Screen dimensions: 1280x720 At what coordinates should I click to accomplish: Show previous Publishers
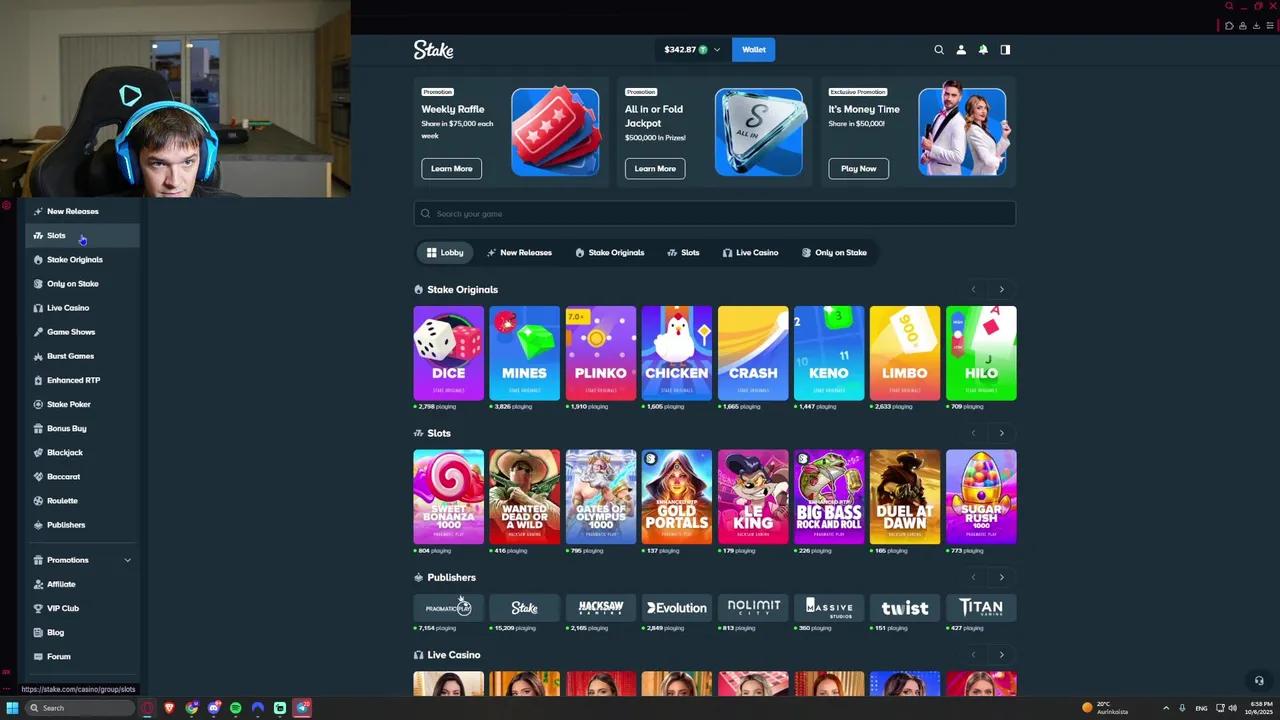point(973,577)
